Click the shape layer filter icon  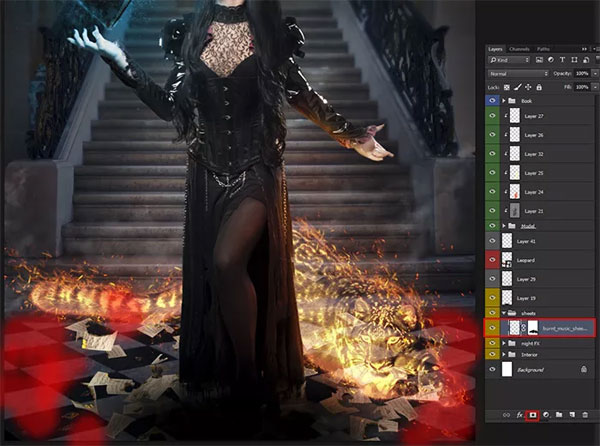coord(574,60)
